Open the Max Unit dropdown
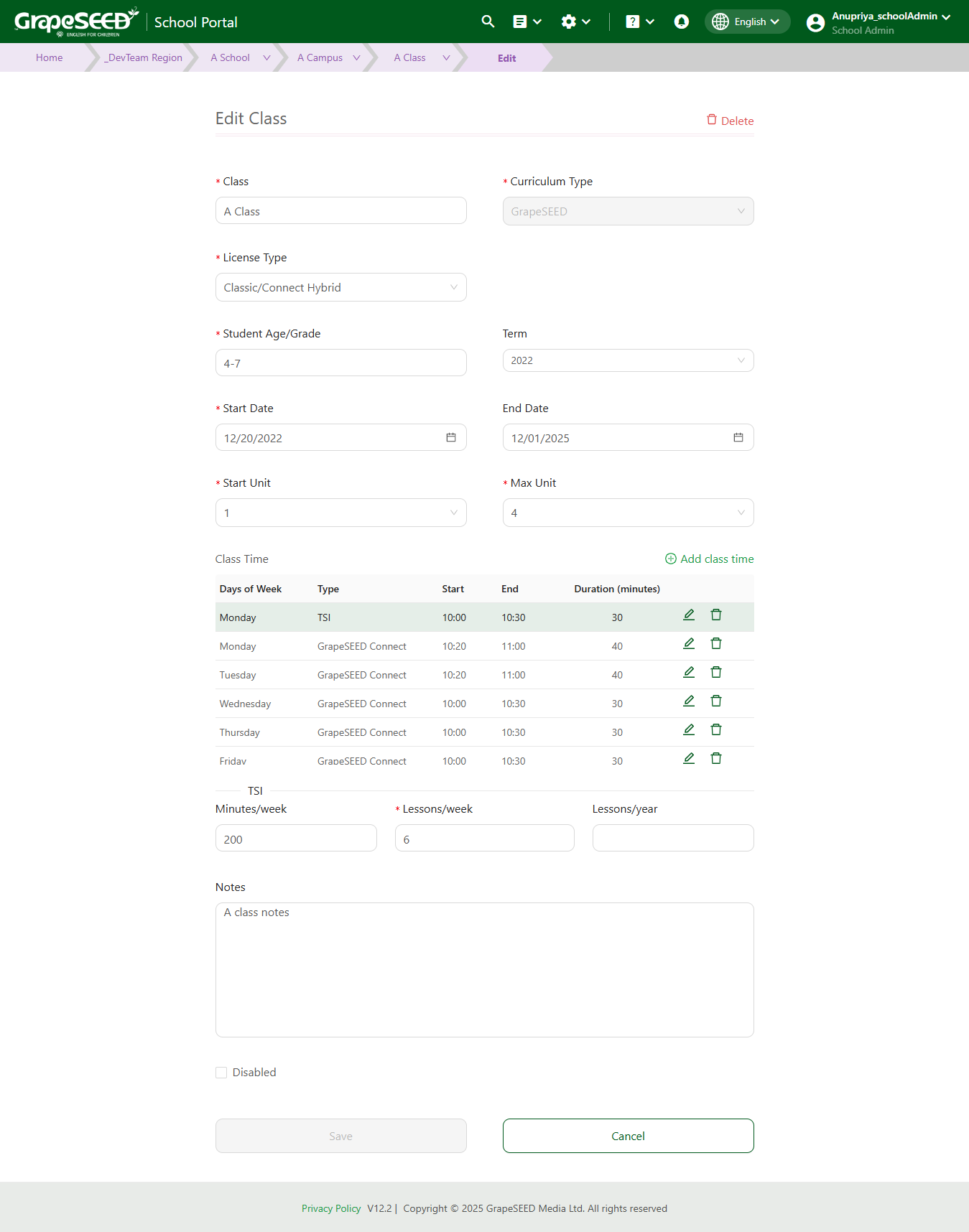The width and height of the screenshot is (969, 1232). pyautogui.click(x=629, y=513)
